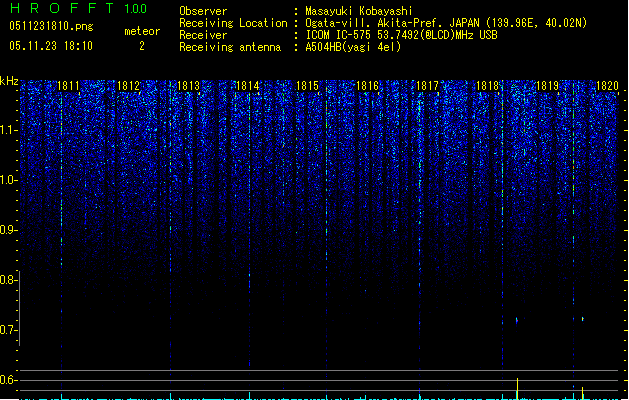Click the 1817 time marker
This screenshot has height=400, width=629.
coord(427,86)
